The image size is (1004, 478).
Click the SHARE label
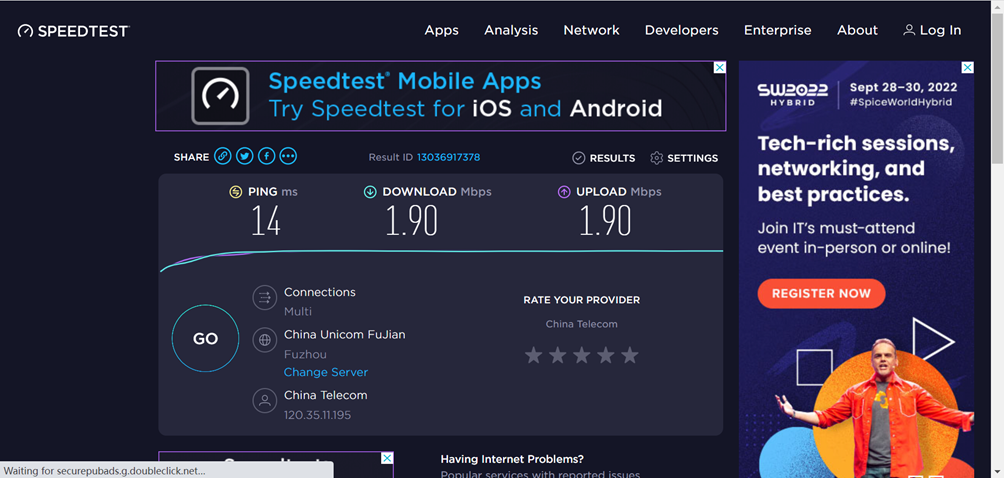pos(191,157)
